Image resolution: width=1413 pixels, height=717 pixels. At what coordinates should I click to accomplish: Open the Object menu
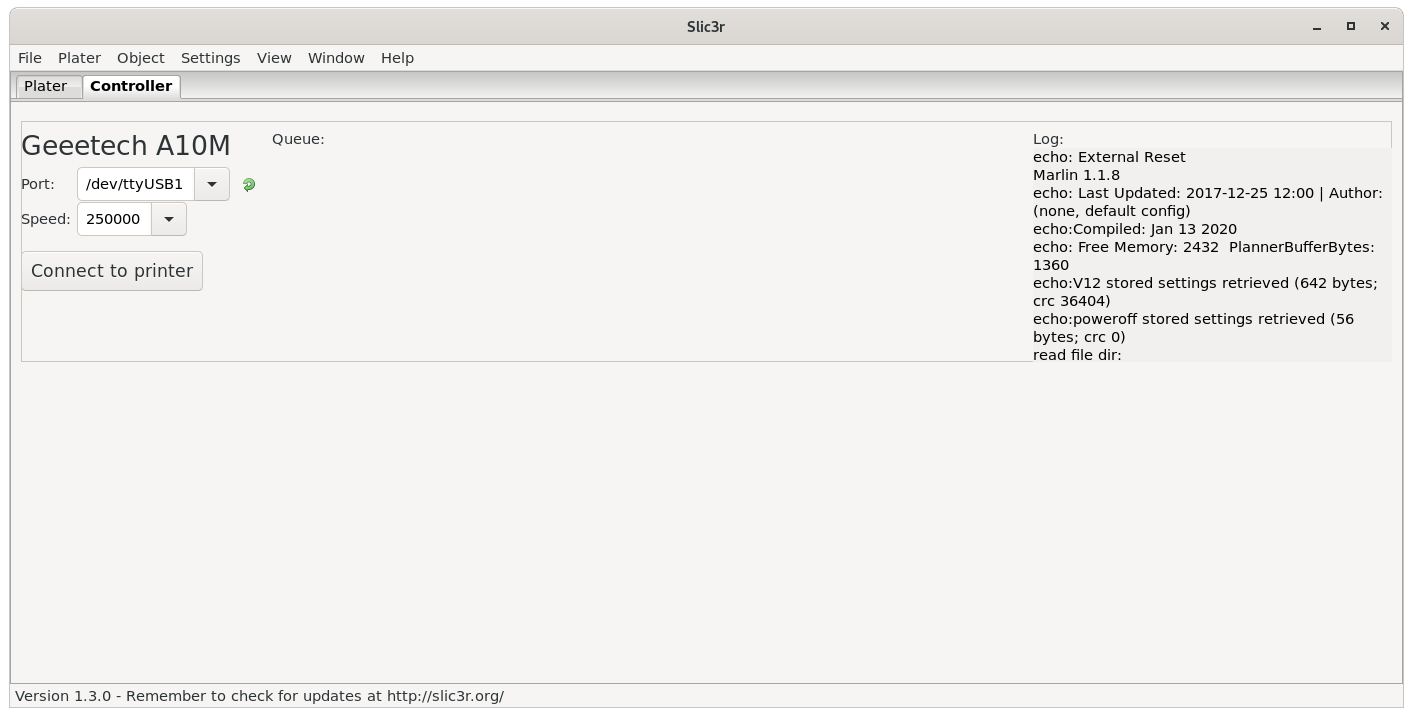tap(140, 58)
